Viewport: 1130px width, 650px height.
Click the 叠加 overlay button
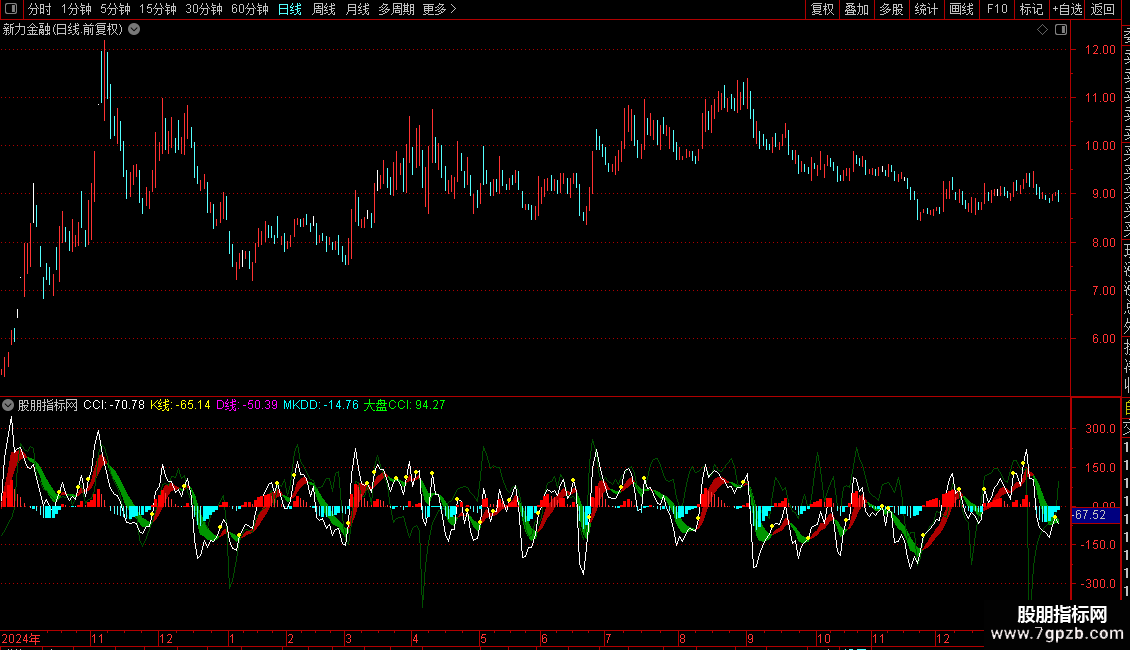coord(856,9)
